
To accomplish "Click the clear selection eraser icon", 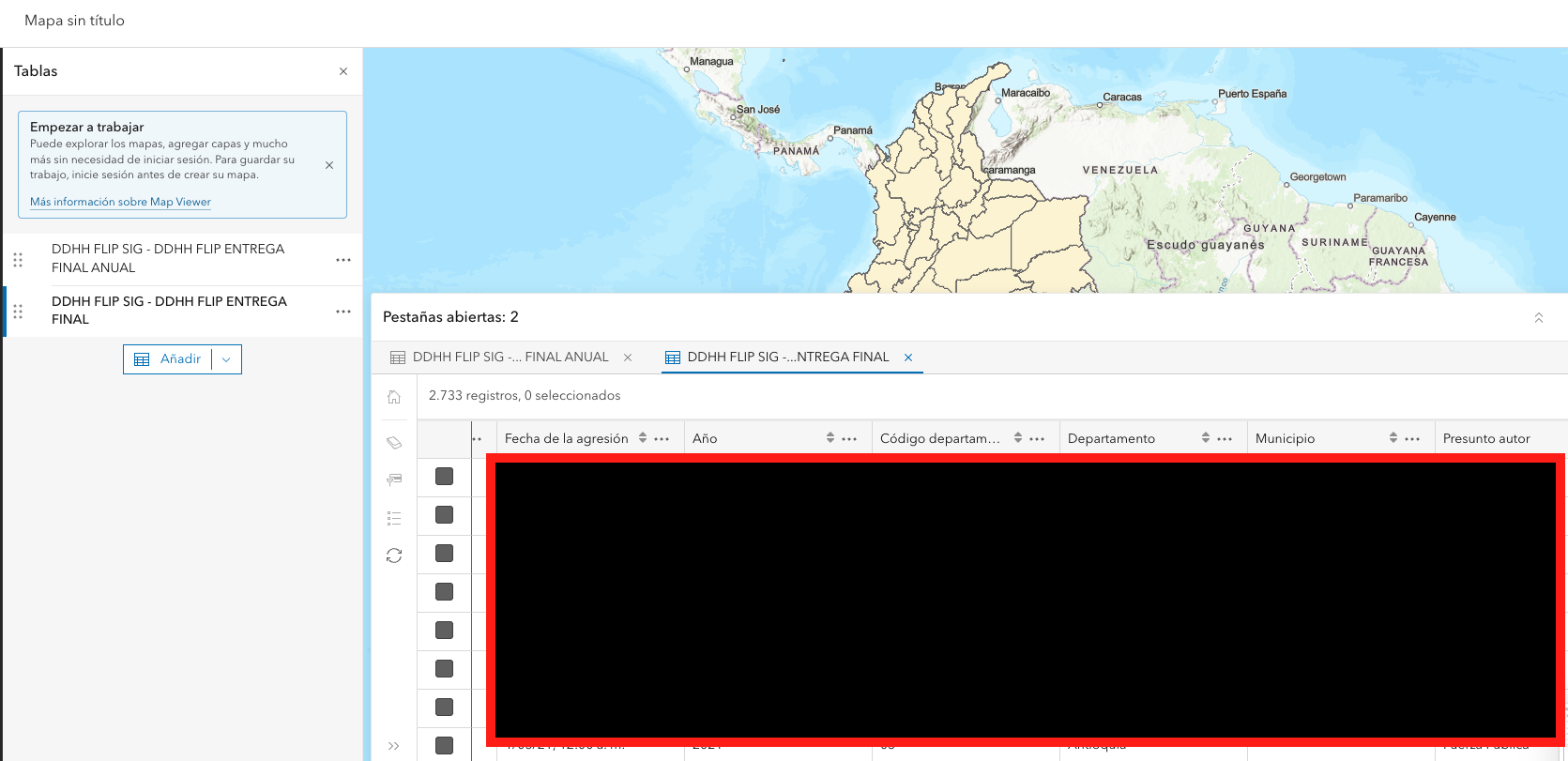I will 394,442.
